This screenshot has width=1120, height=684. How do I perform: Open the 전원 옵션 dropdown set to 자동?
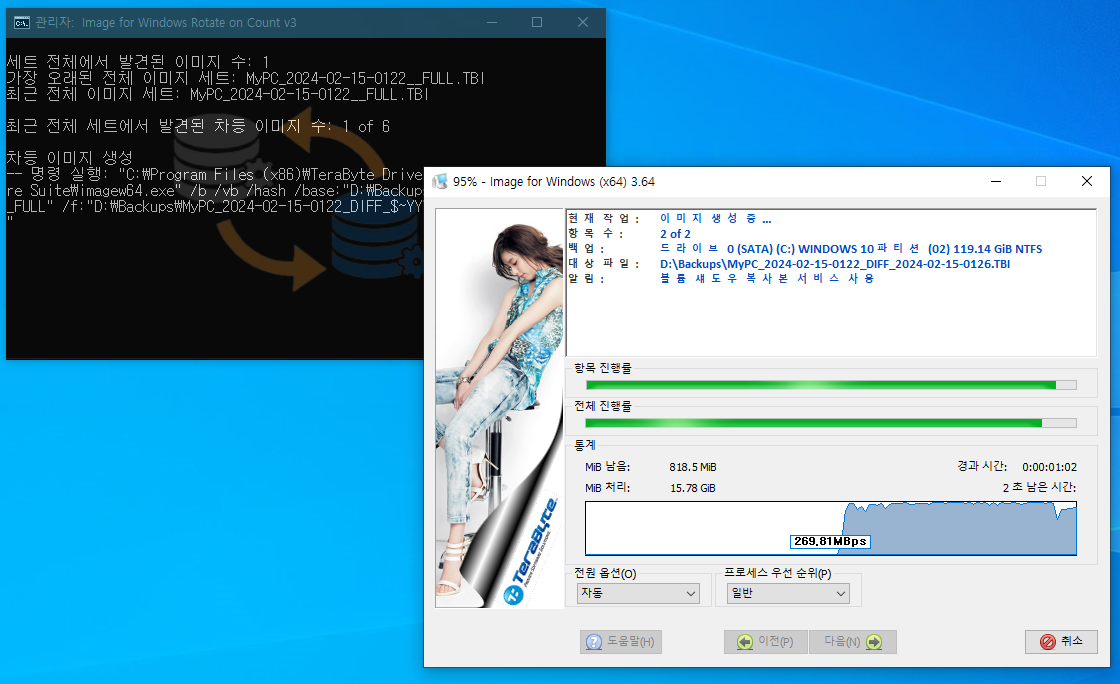638,593
